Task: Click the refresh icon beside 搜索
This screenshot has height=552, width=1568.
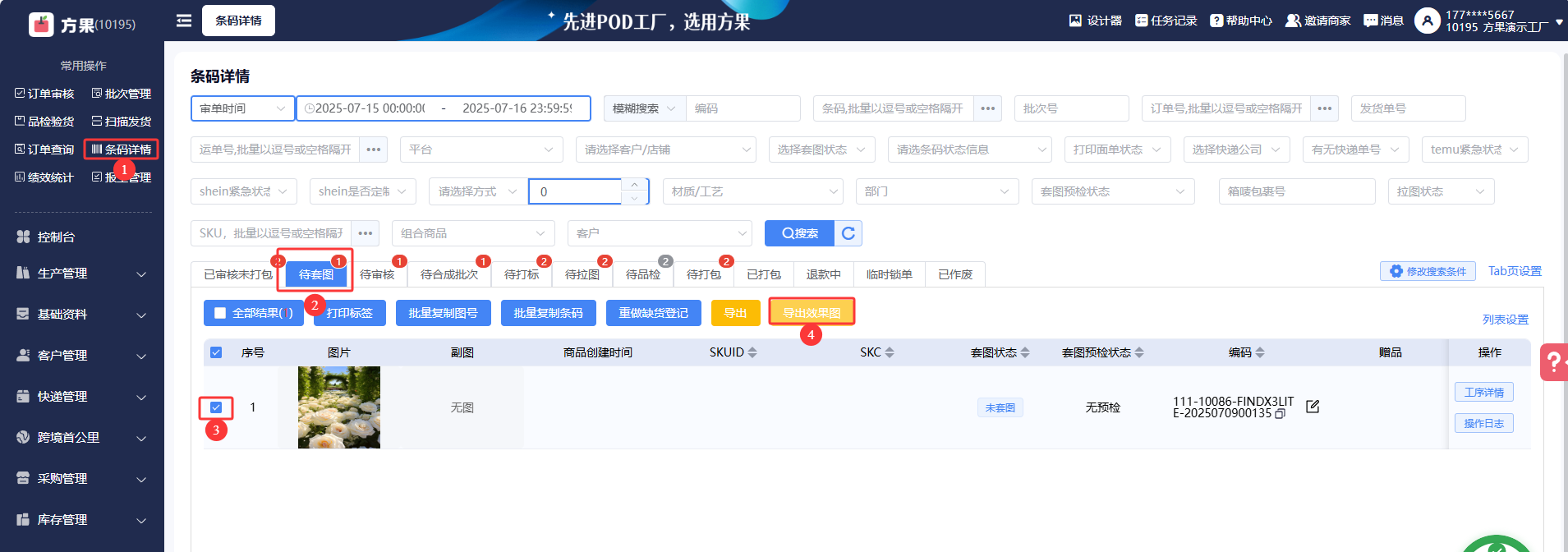Action: (x=848, y=233)
